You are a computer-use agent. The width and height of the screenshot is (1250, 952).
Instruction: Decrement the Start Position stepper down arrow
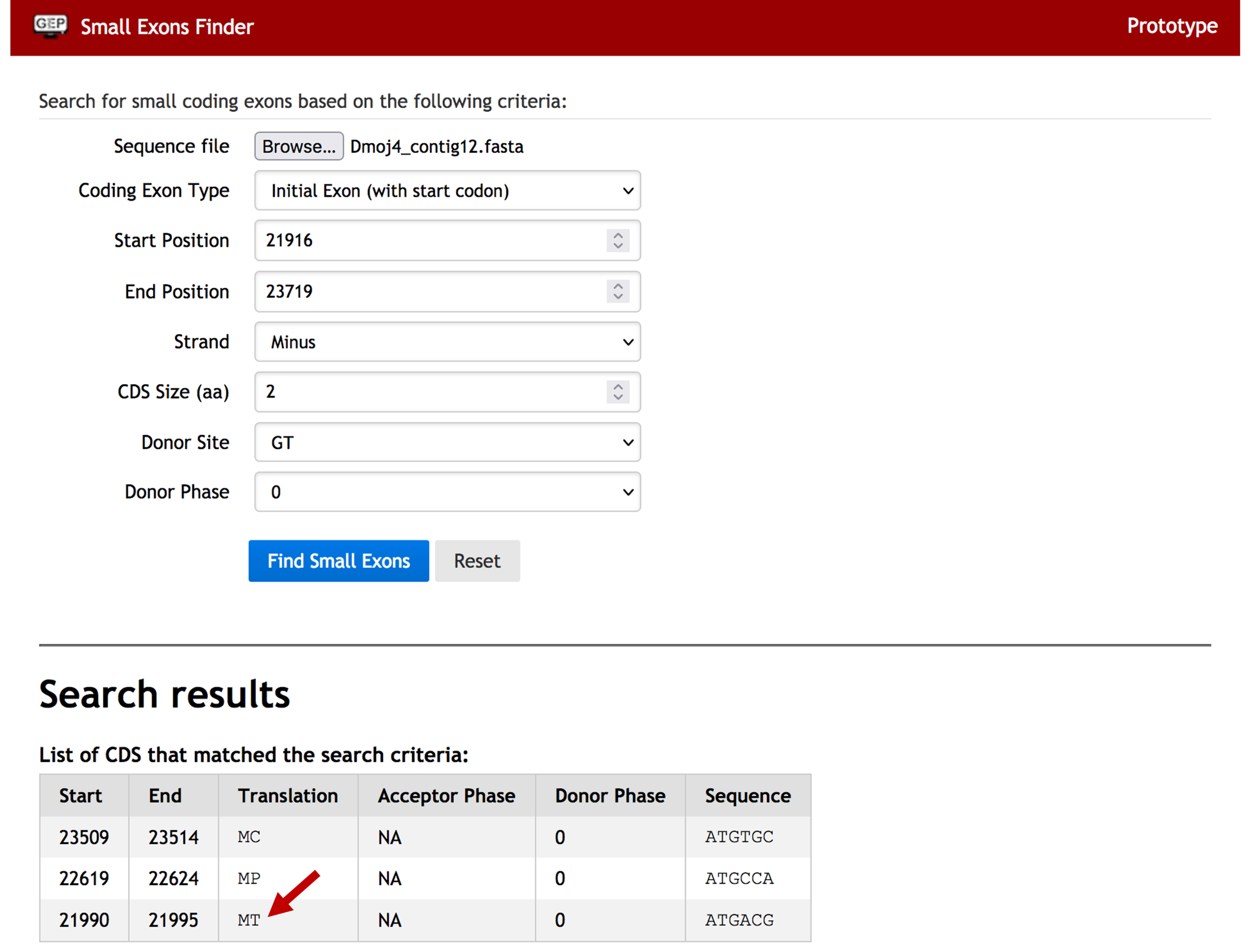coord(617,246)
